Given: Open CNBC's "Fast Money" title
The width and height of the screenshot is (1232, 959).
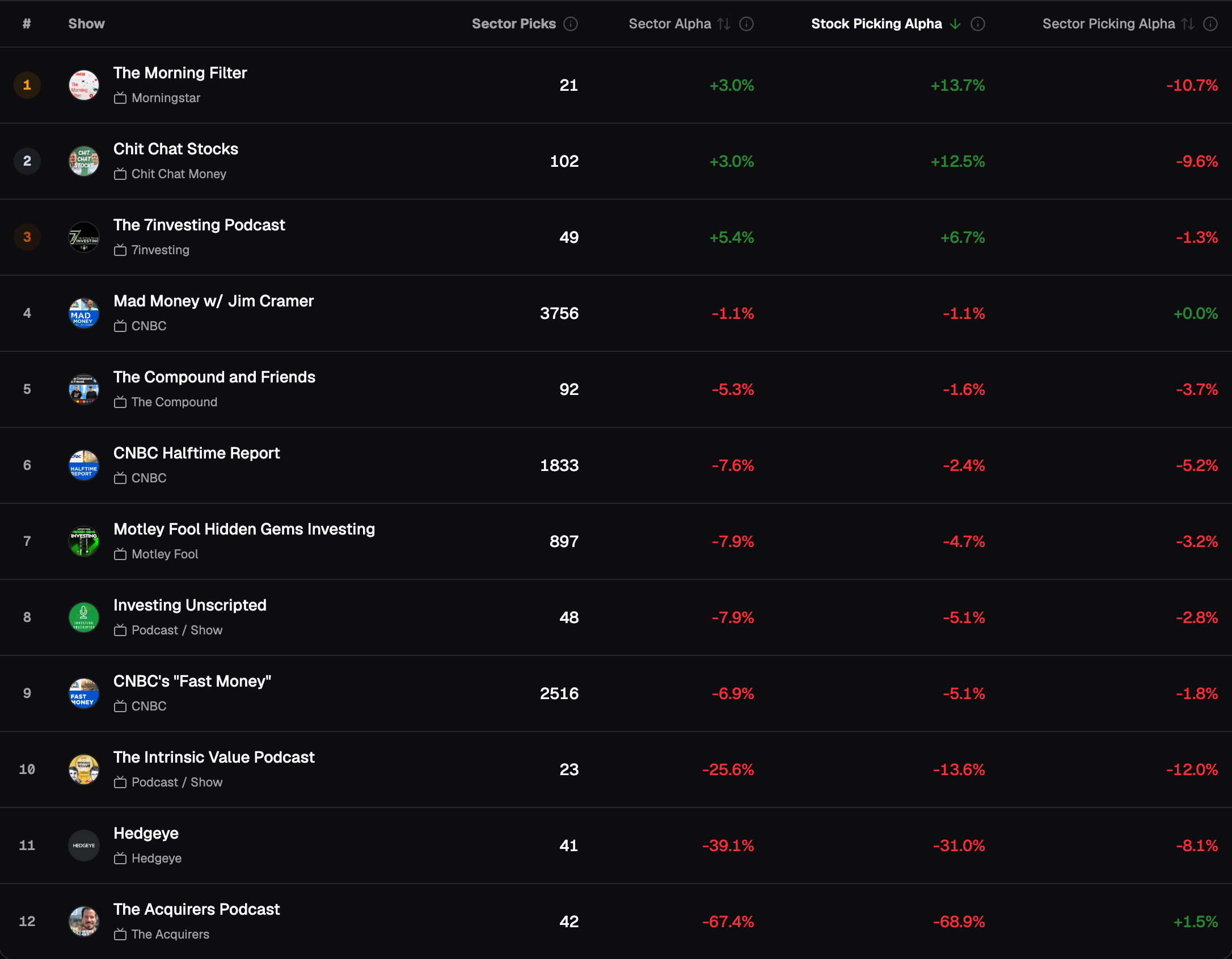Looking at the screenshot, I should [x=192, y=681].
